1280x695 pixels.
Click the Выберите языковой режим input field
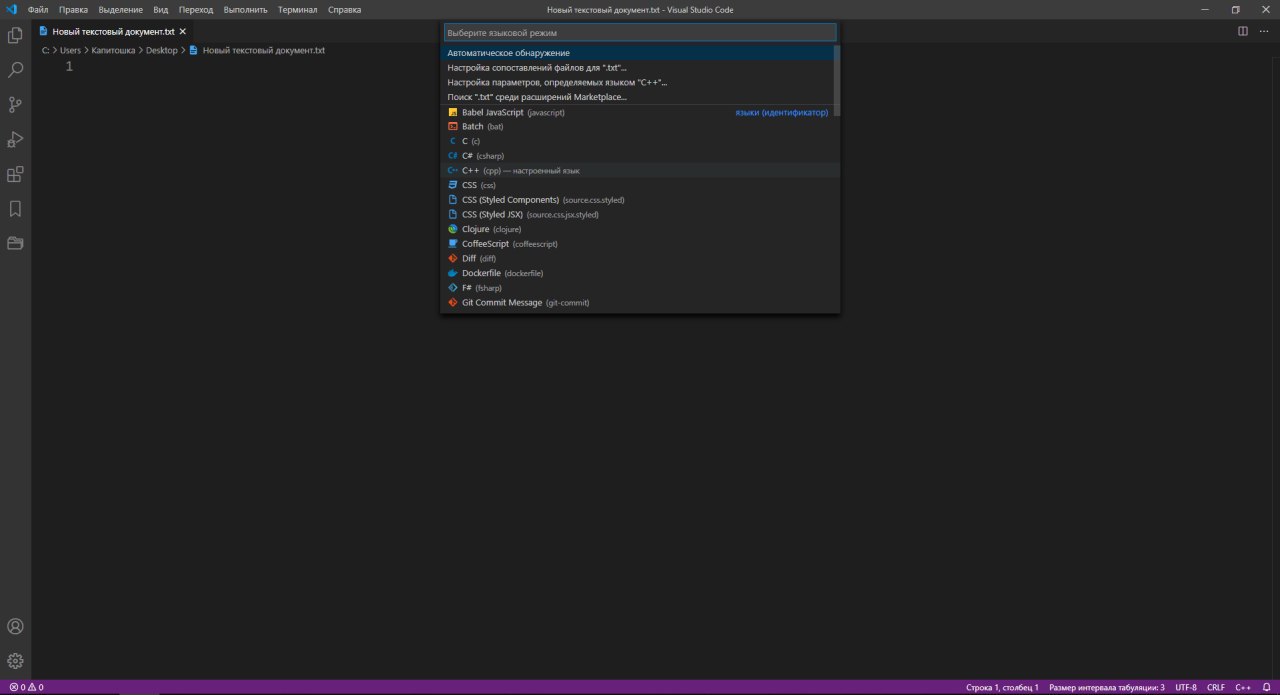[x=640, y=33]
